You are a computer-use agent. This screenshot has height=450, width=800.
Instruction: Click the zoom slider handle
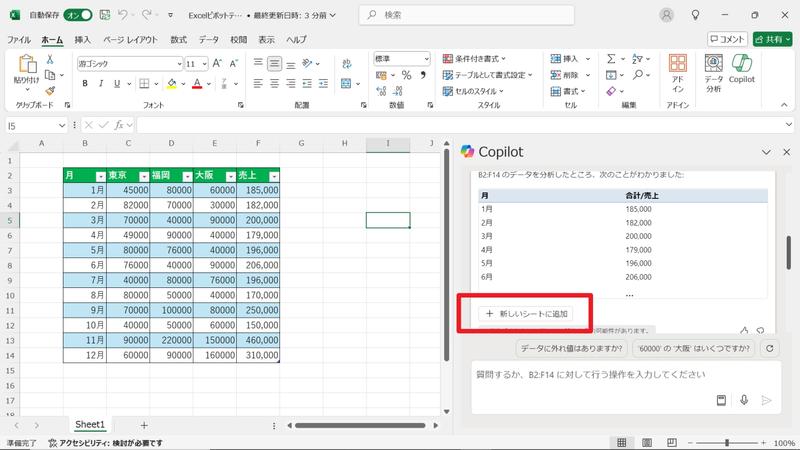tap(727, 442)
